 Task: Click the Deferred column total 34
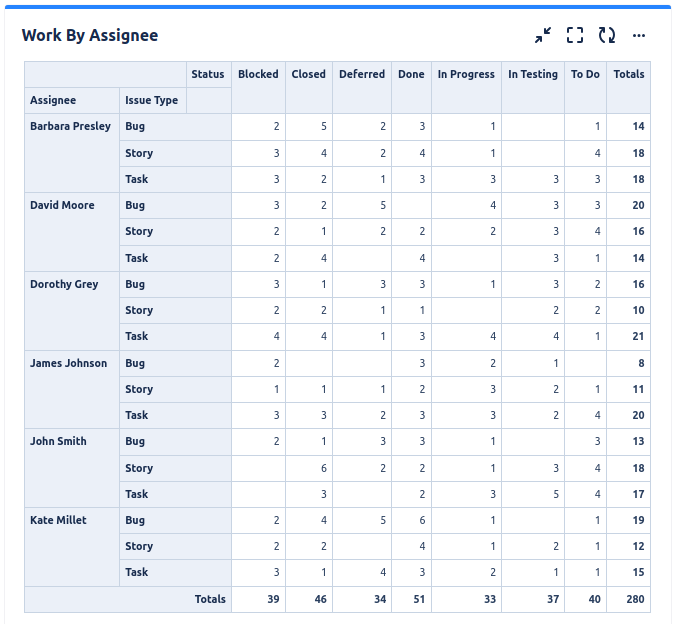pos(362,599)
